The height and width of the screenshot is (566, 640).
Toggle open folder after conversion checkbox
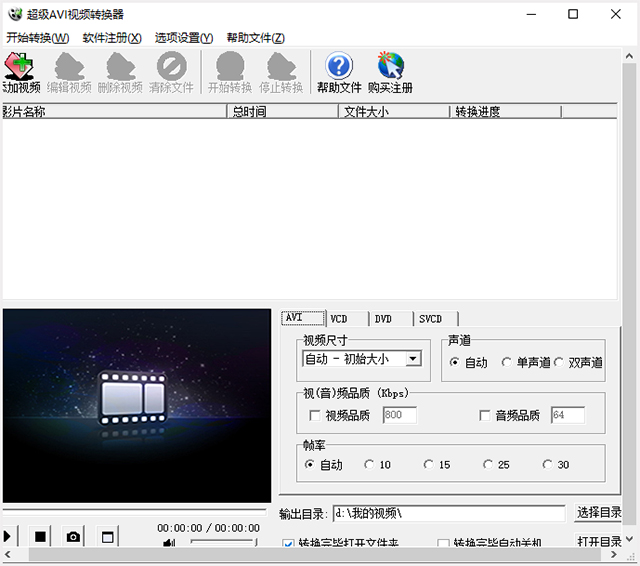click(x=288, y=543)
